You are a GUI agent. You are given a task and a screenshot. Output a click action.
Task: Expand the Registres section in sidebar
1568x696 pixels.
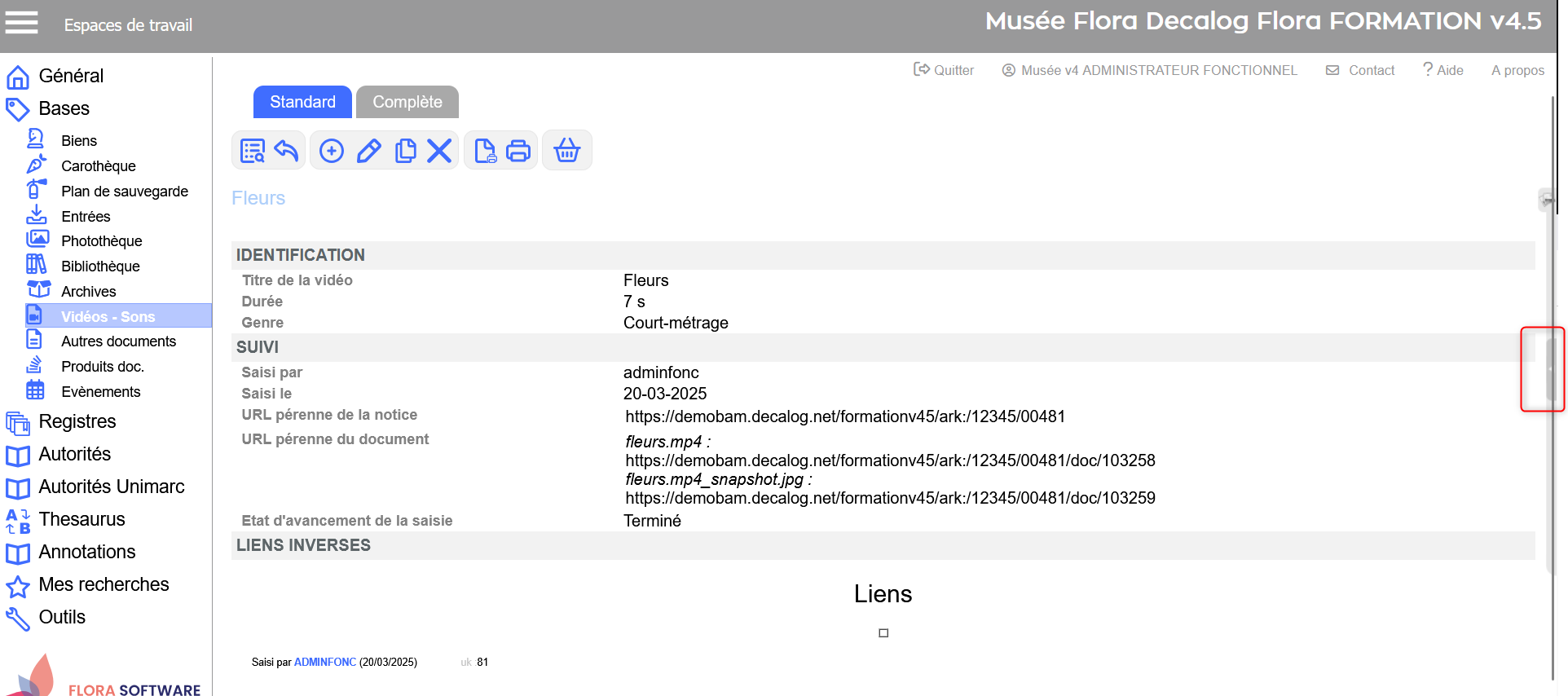pos(77,421)
